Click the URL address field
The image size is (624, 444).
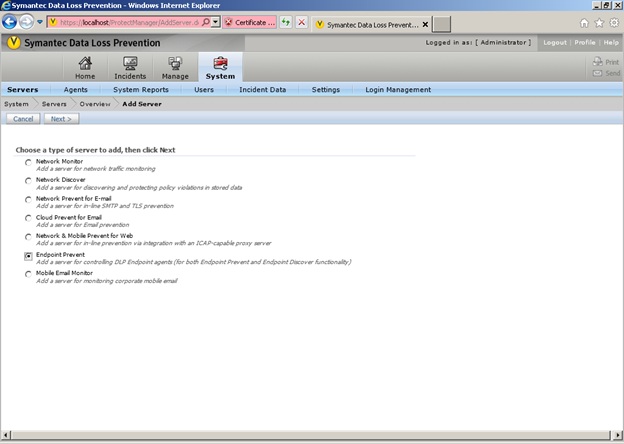coord(129,22)
